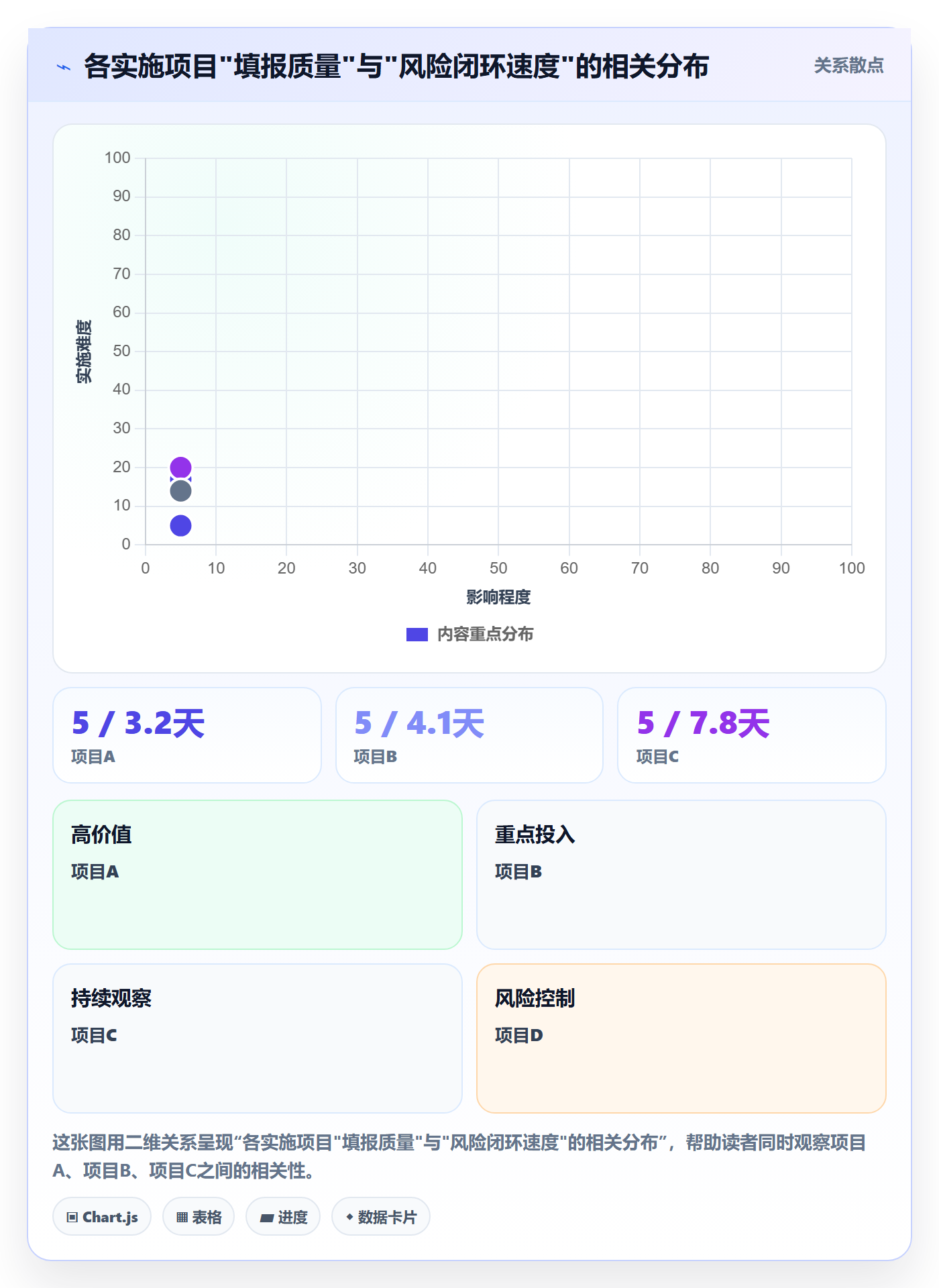Viewport: 939px width, 1288px height.
Task: Click the lightning bolt icon beside the title
Action: pos(64,67)
